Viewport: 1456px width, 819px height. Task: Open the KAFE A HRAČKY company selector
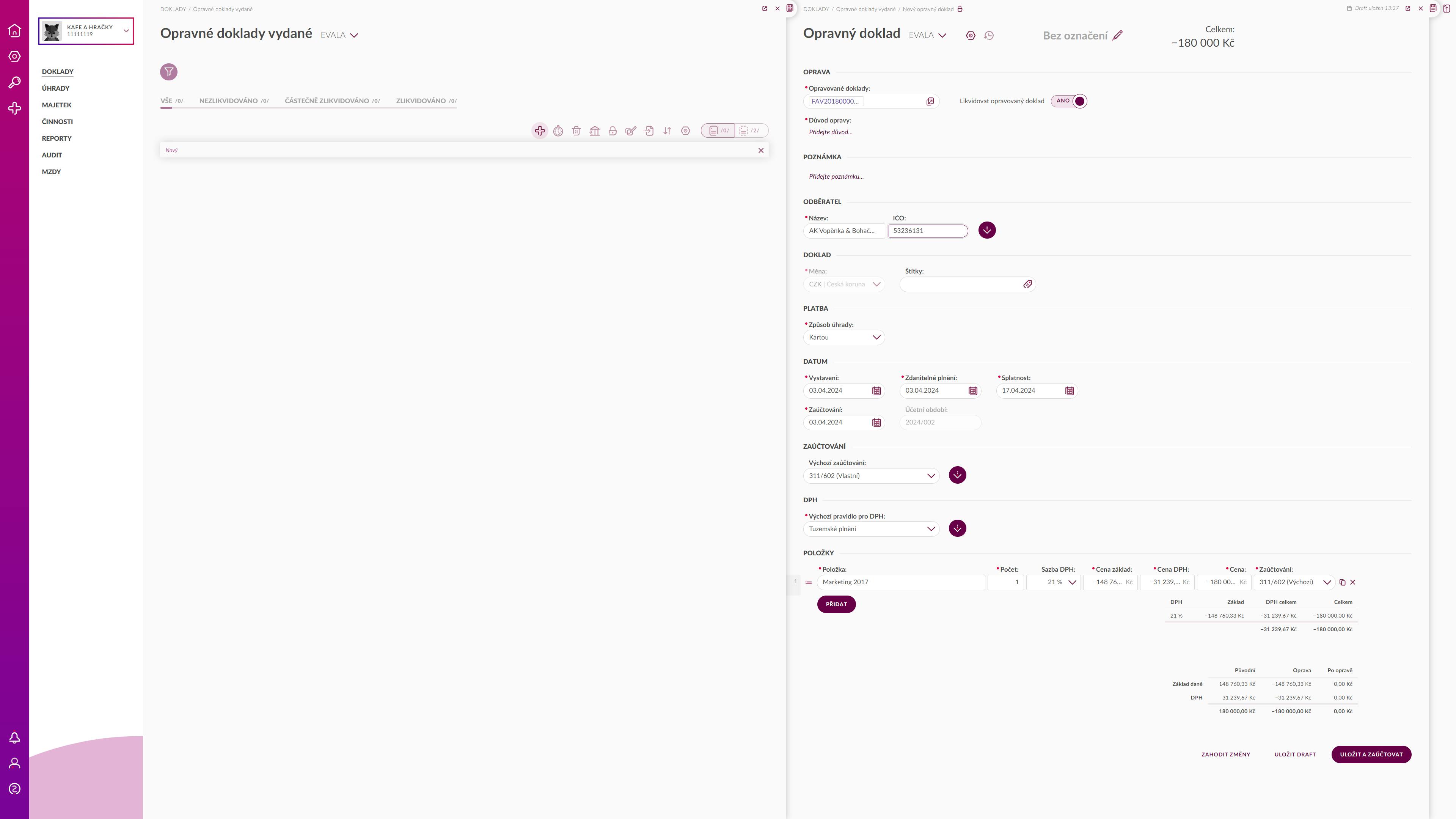point(86,31)
